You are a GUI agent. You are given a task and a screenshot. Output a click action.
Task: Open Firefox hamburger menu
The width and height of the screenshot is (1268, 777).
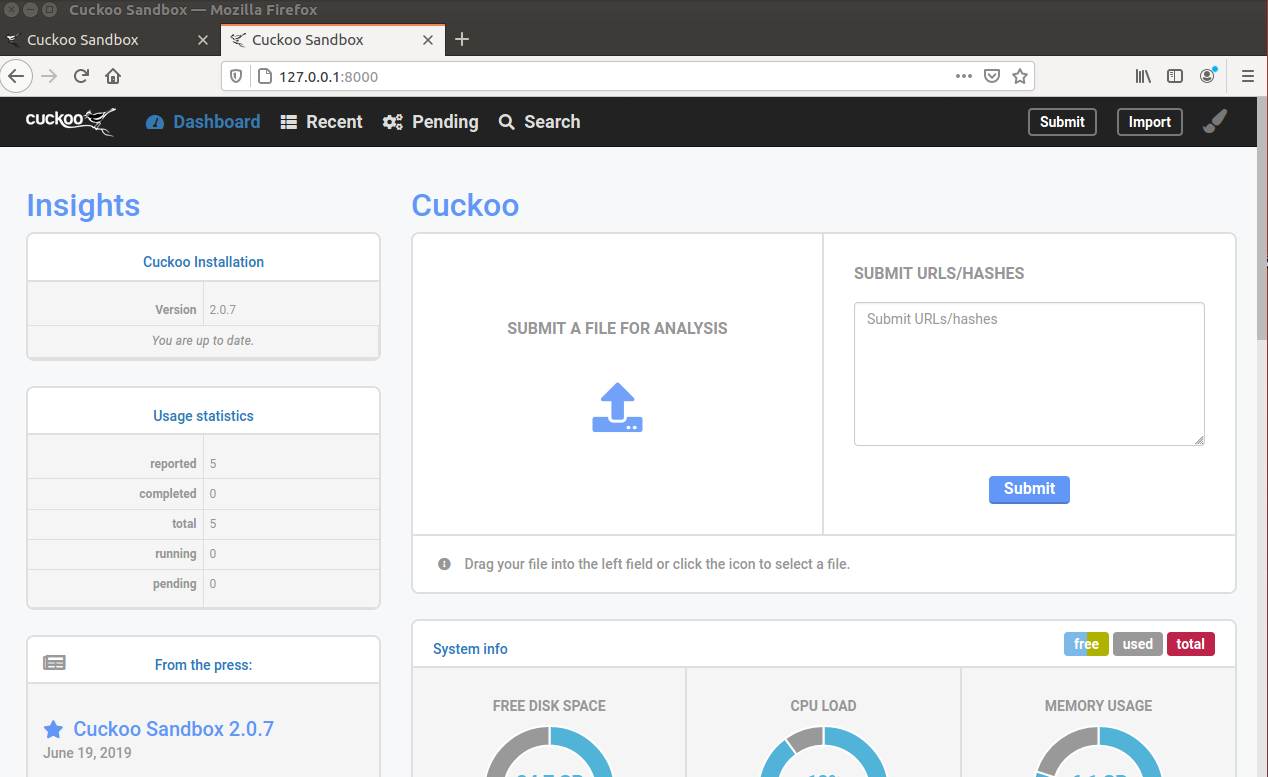(1247, 76)
